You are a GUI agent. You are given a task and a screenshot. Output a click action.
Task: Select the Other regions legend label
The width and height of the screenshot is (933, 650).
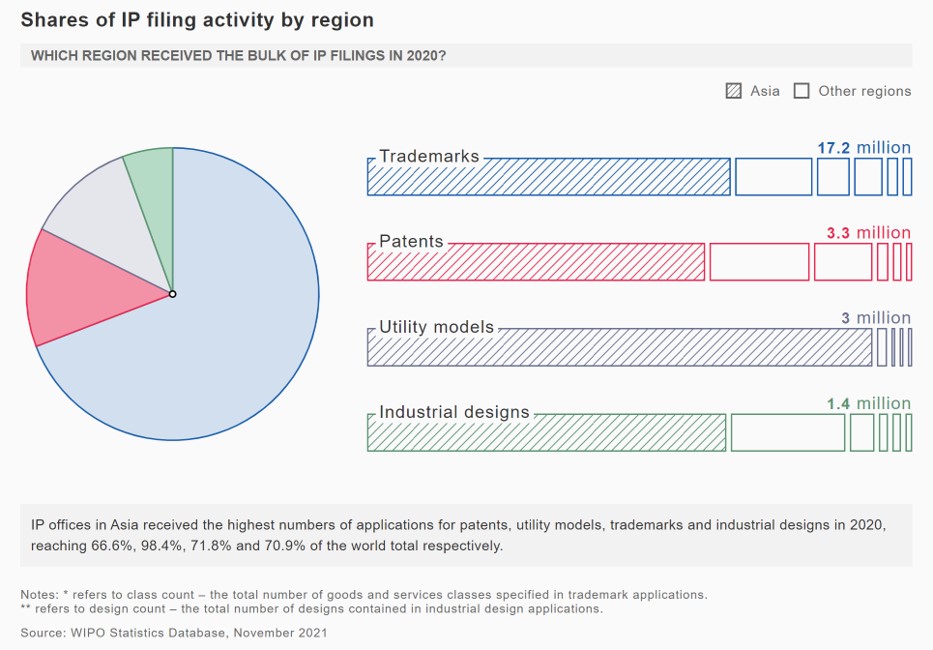tap(864, 91)
